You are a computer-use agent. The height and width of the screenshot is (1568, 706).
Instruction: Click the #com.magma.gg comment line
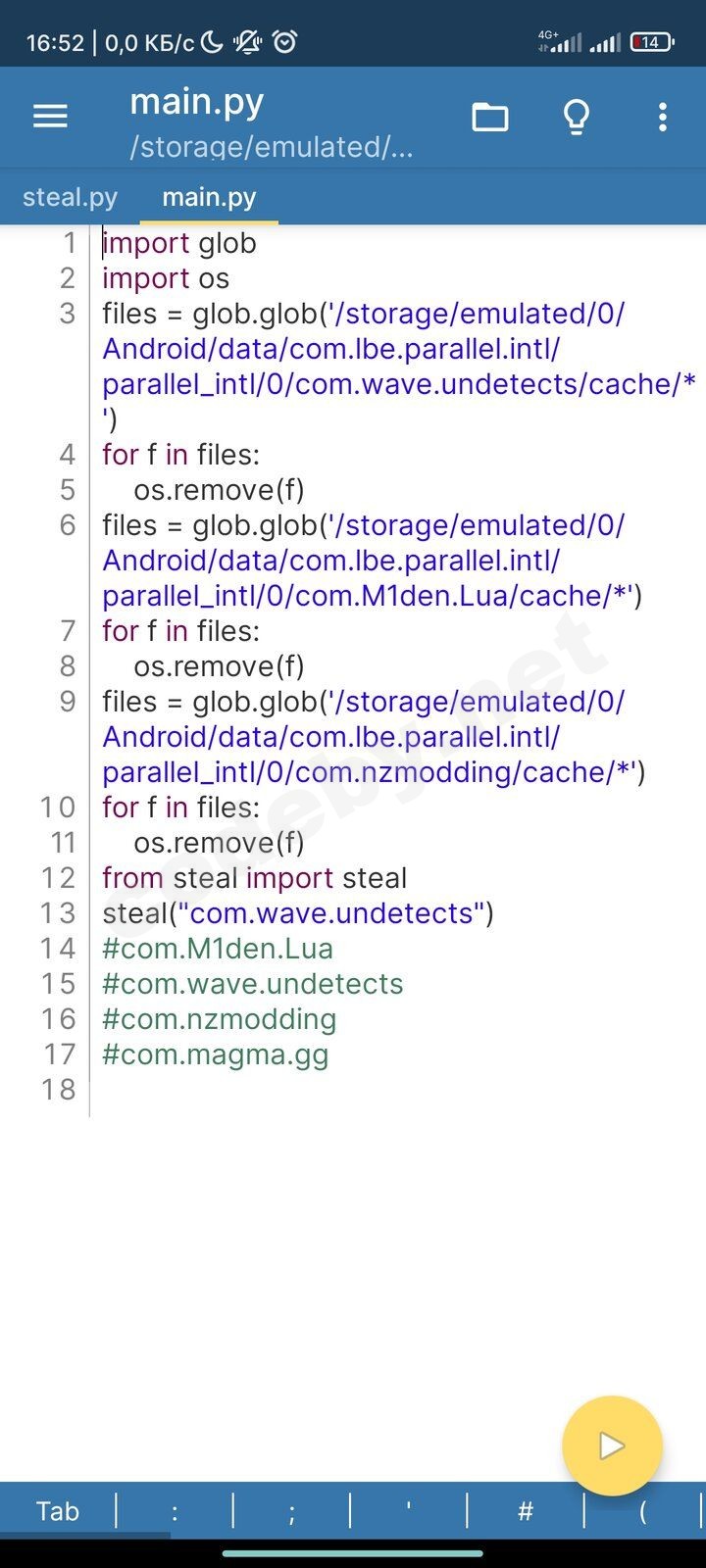point(216,1054)
